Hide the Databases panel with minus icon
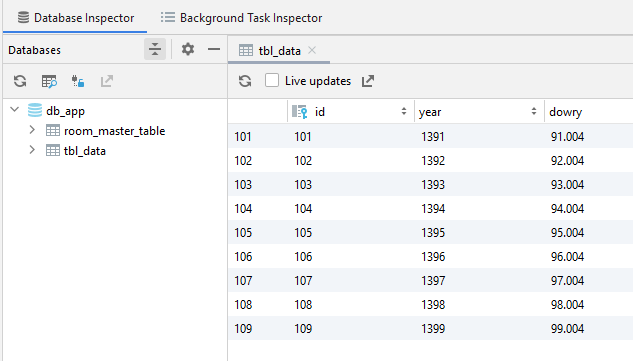This screenshot has height=361, width=633. [214, 49]
